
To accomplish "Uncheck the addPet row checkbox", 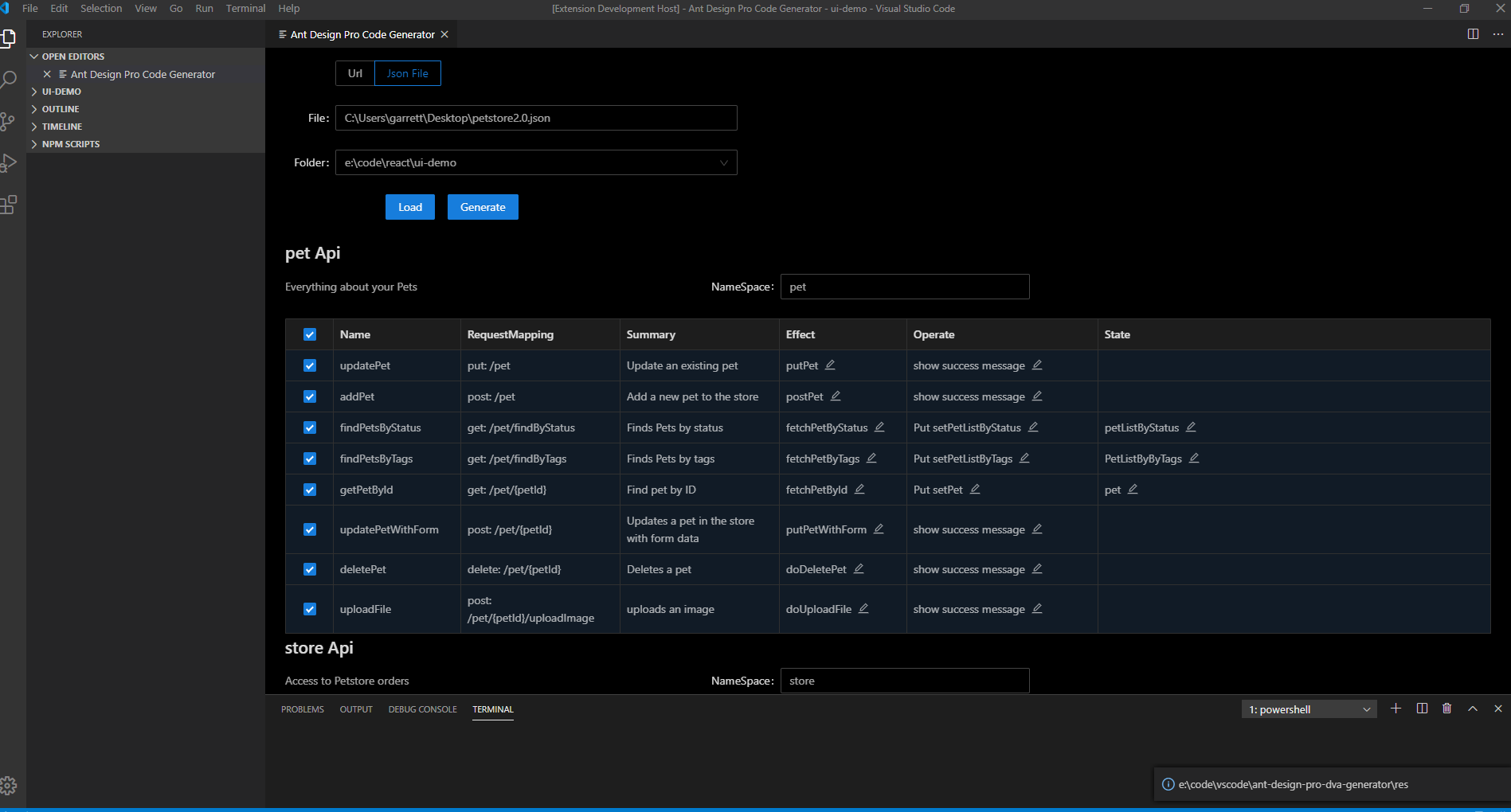I will coord(310,396).
